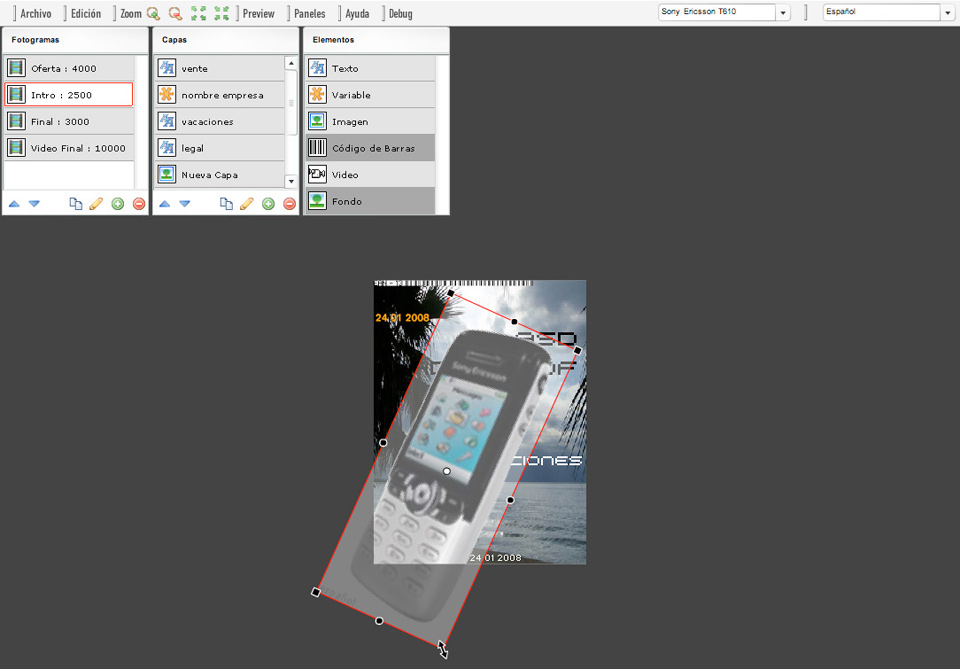Choose the Imagen element icon
This screenshot has height=669, width=960.
[317, 121]
